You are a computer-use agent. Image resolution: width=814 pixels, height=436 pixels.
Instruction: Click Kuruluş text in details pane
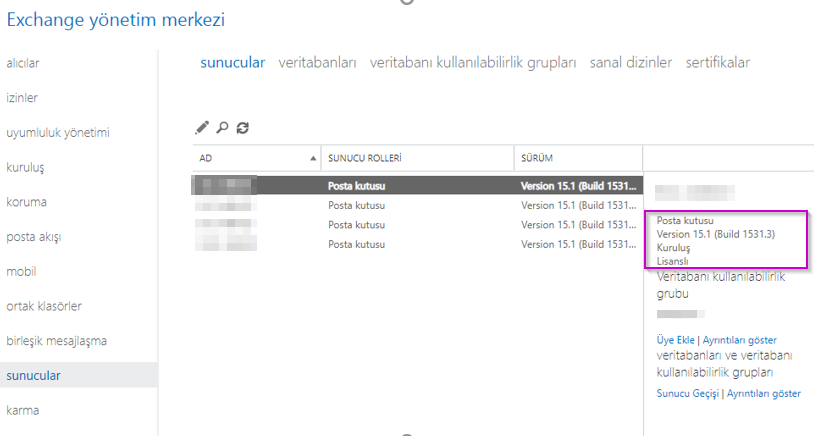pyautogui.click(x=673, y=248)
